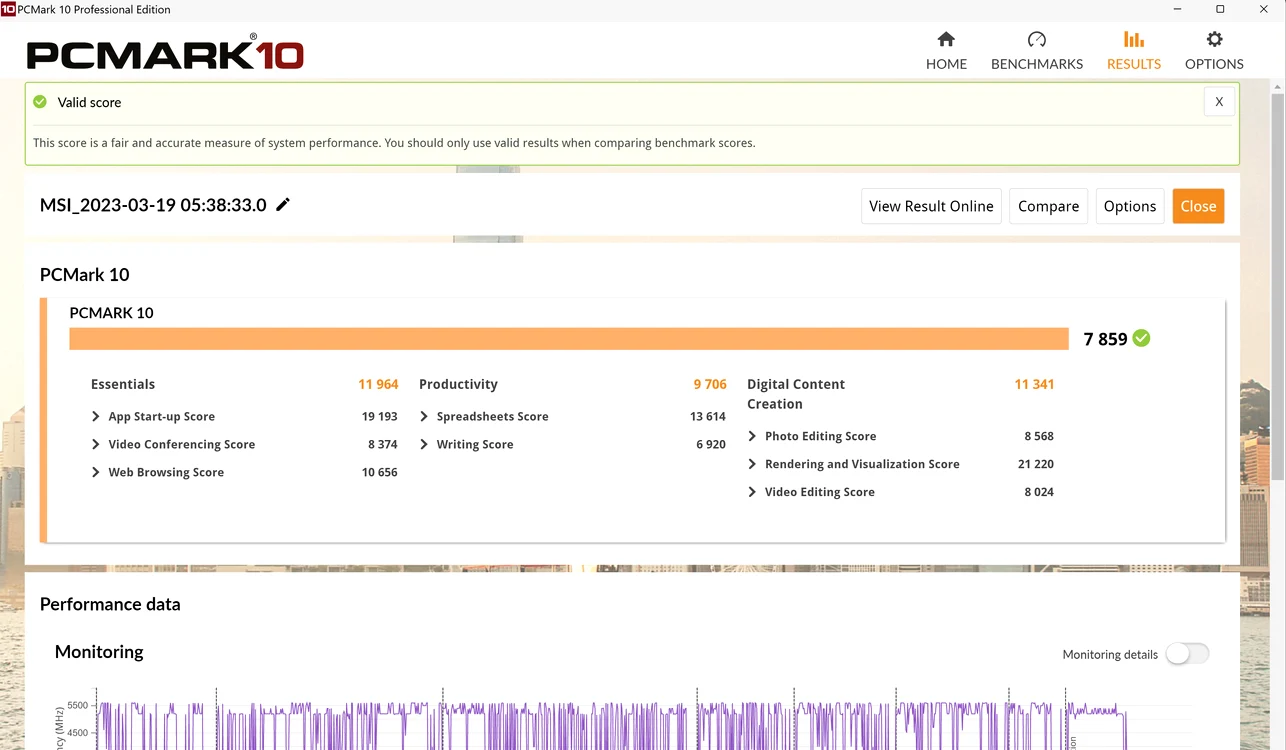Expand Rendering and Visualization Score details
This screenshot has width=1286, height=750.
[x=752, y=464]
